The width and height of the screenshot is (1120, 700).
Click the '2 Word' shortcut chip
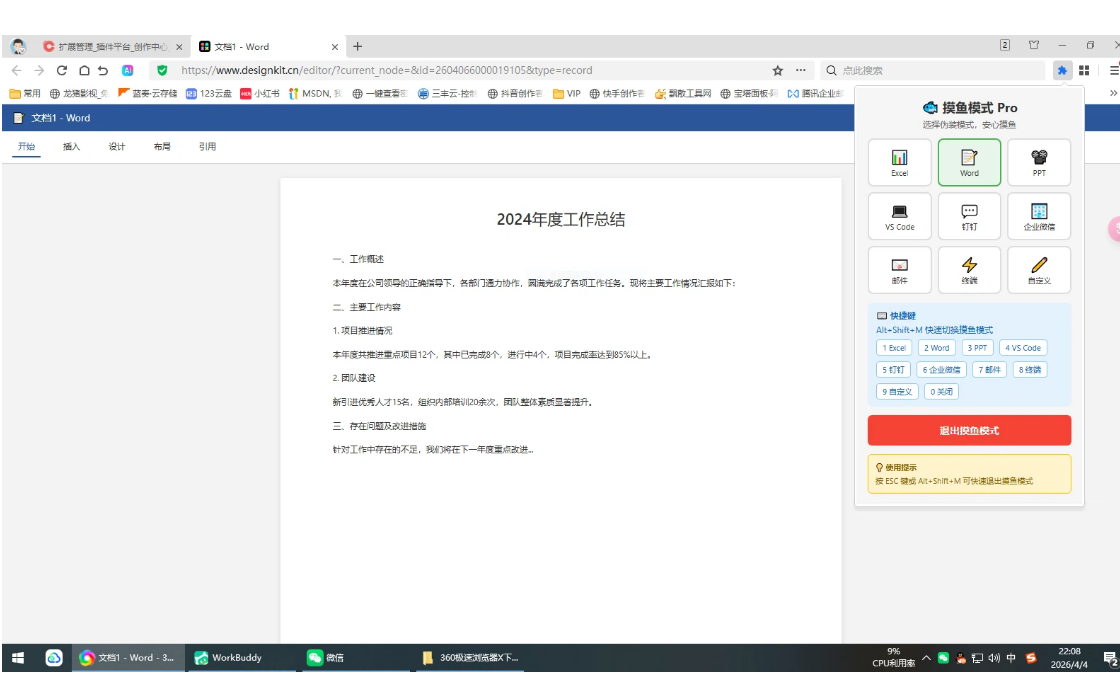click(x=937, y=348)
